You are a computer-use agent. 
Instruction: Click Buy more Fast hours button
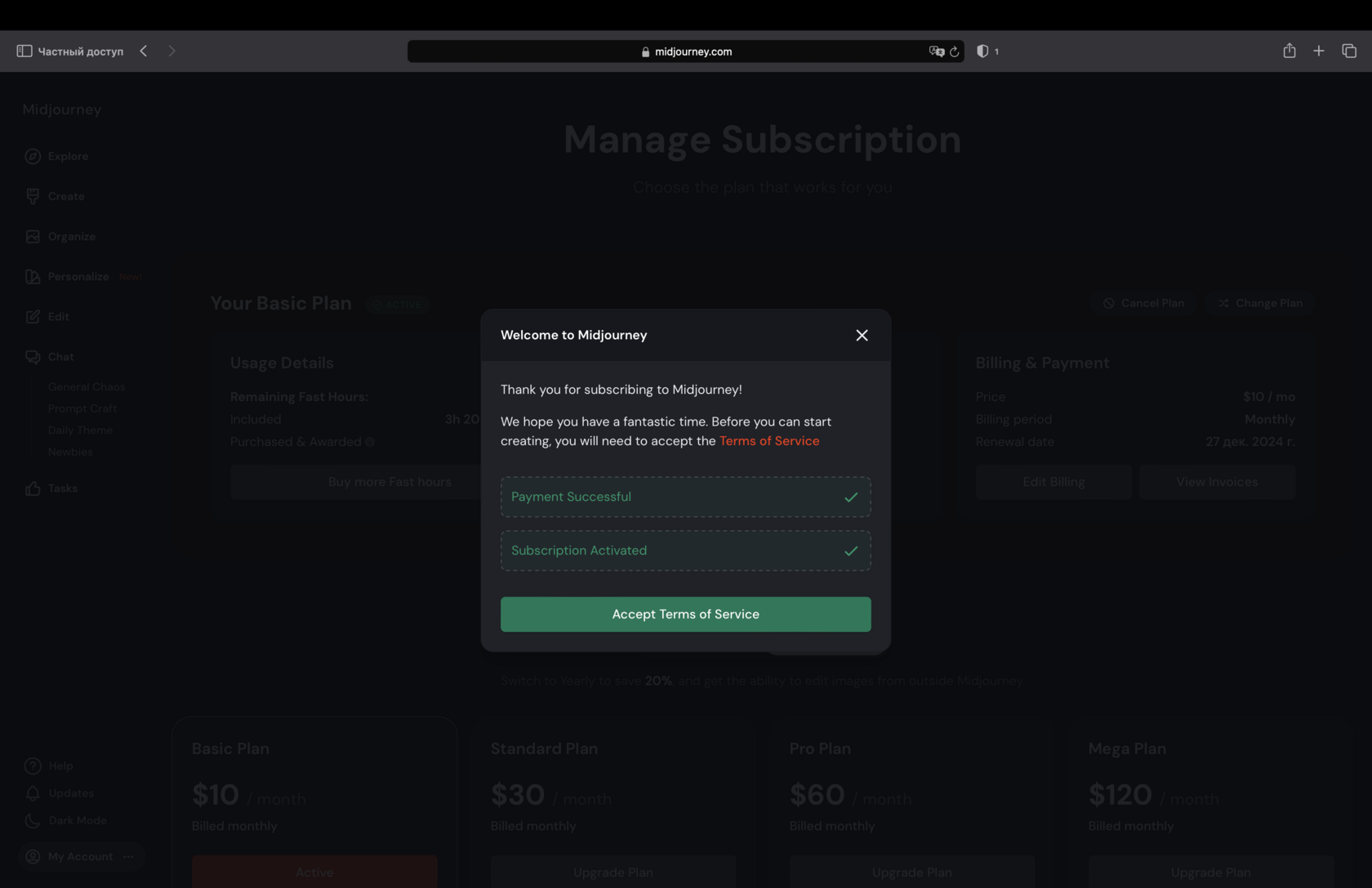(x=390, y=482)
